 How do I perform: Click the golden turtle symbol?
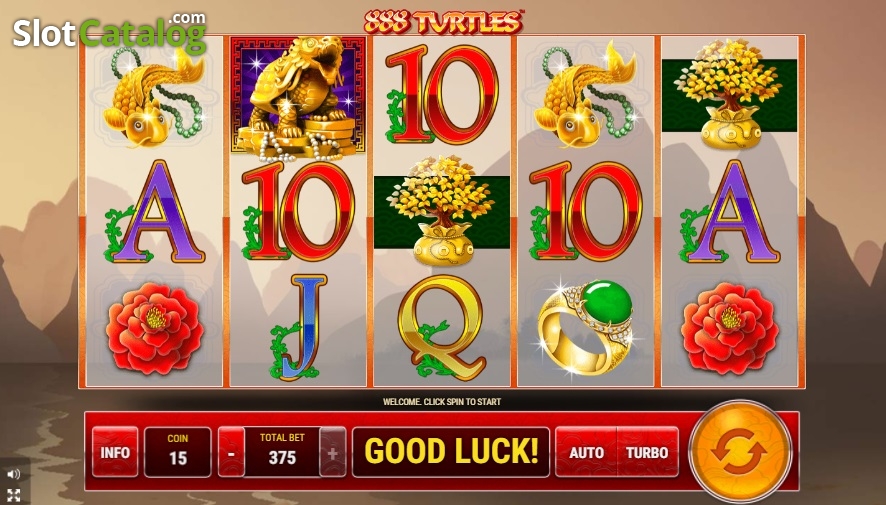coord(298,96)
